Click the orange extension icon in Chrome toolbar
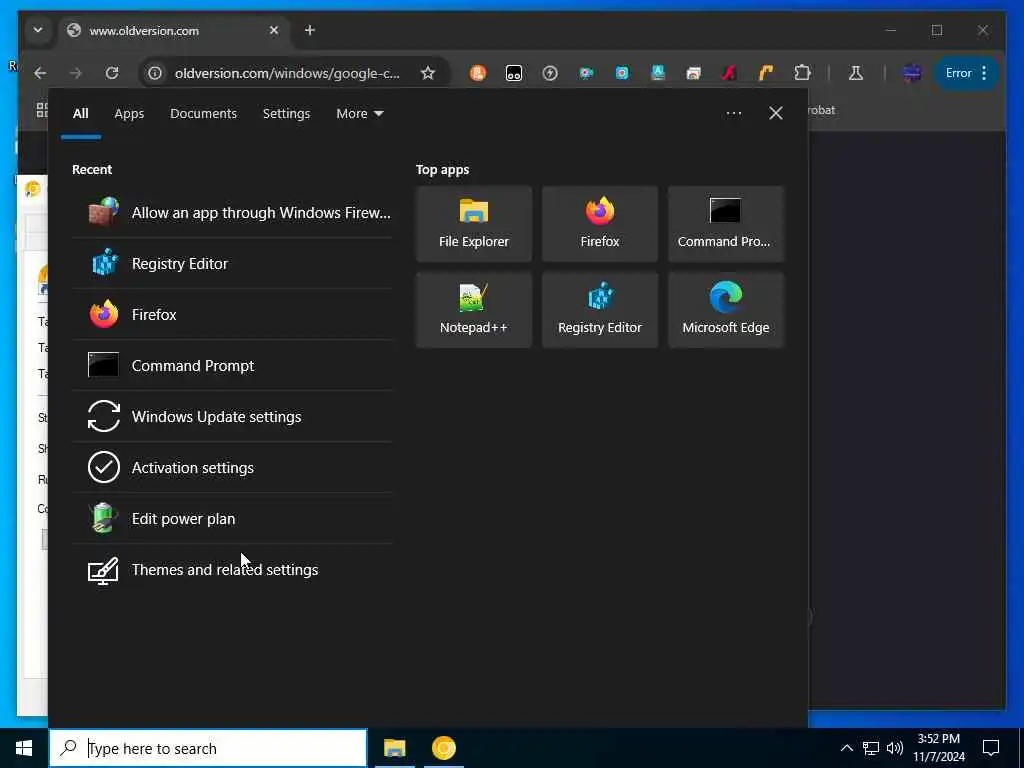The height and width of the screenshot is (768, 1024). click(478, 73)
